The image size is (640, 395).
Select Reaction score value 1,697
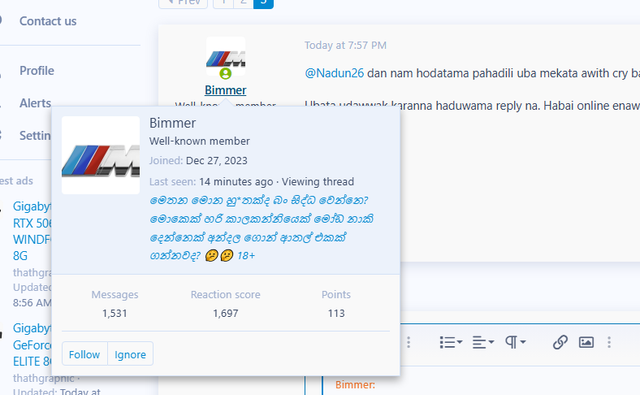(225, 313)
